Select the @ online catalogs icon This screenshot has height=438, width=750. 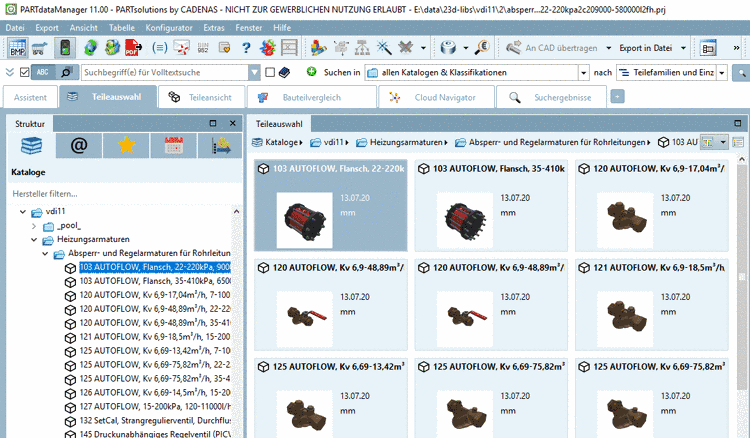(x=79, y=145)
